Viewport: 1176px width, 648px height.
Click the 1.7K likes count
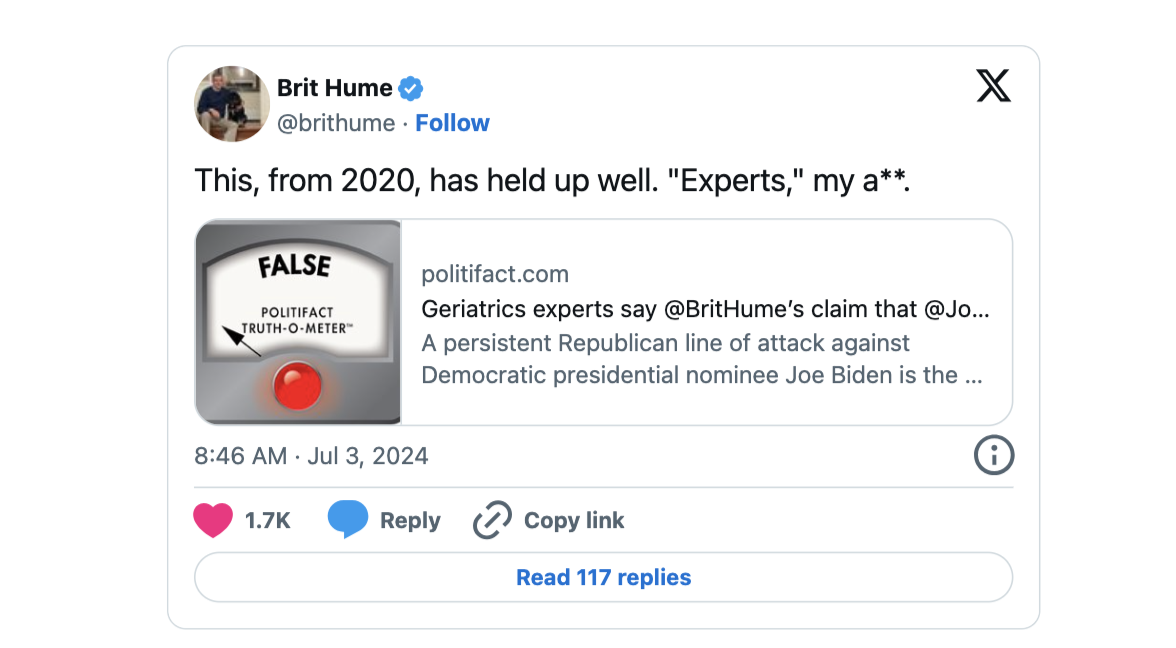tap(267, 520)
